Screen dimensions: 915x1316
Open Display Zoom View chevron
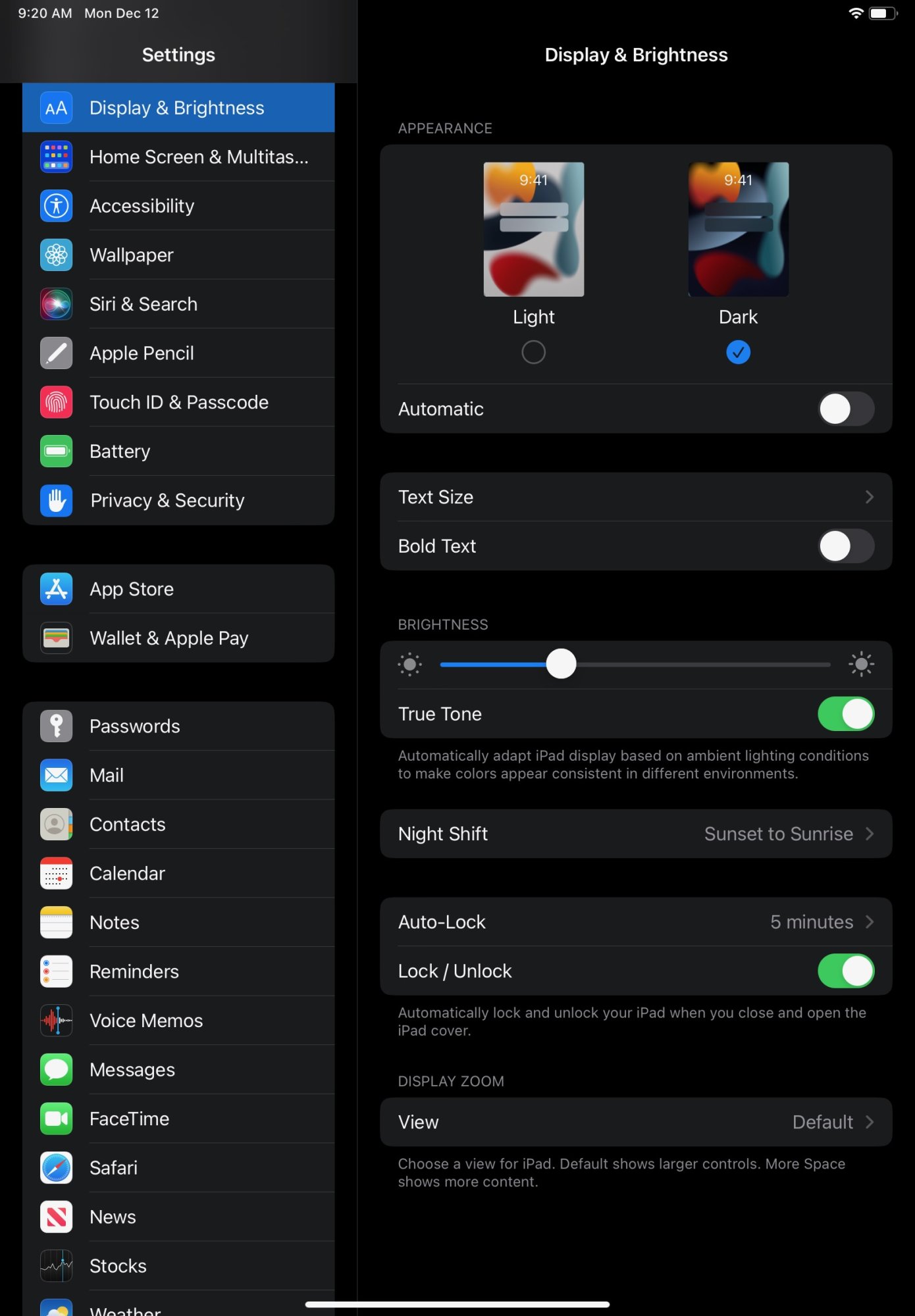click(870, 1122)
